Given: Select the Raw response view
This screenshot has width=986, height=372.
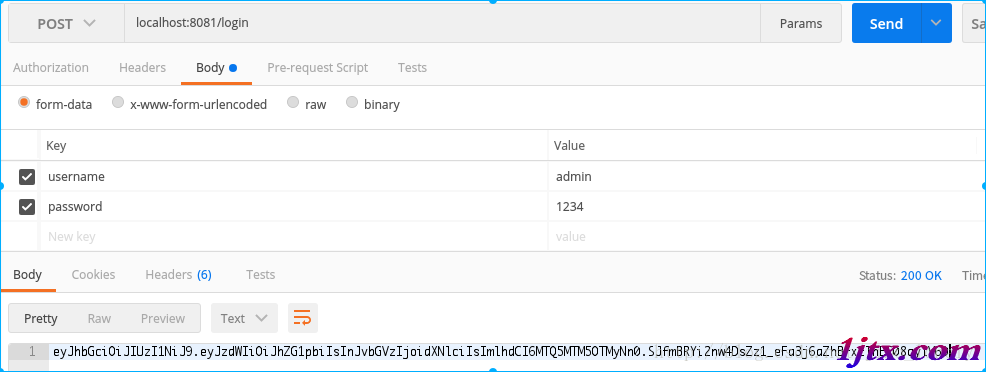Looking at the screenshot, I should coord(99,318).
